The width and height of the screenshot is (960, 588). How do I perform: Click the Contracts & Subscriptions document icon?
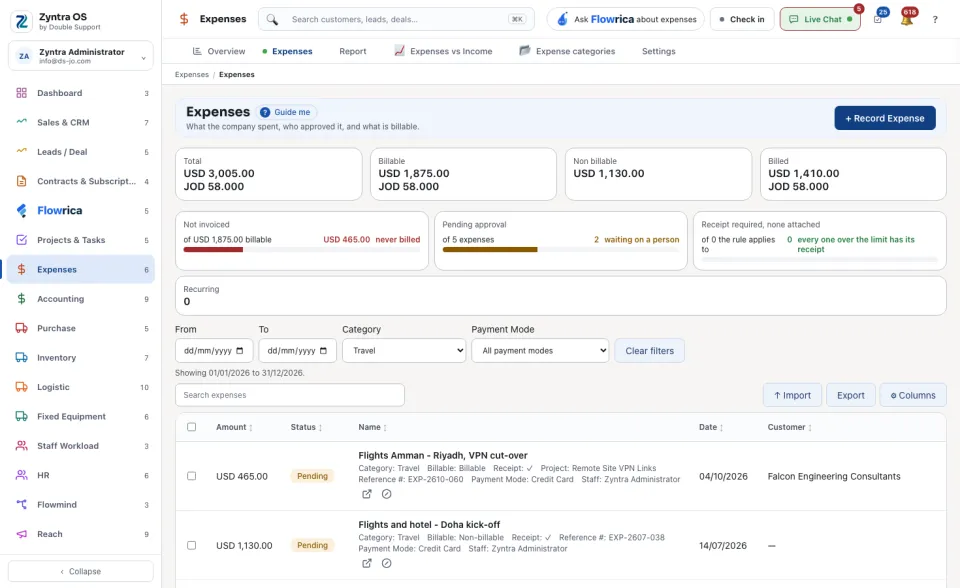click(21, 181)
